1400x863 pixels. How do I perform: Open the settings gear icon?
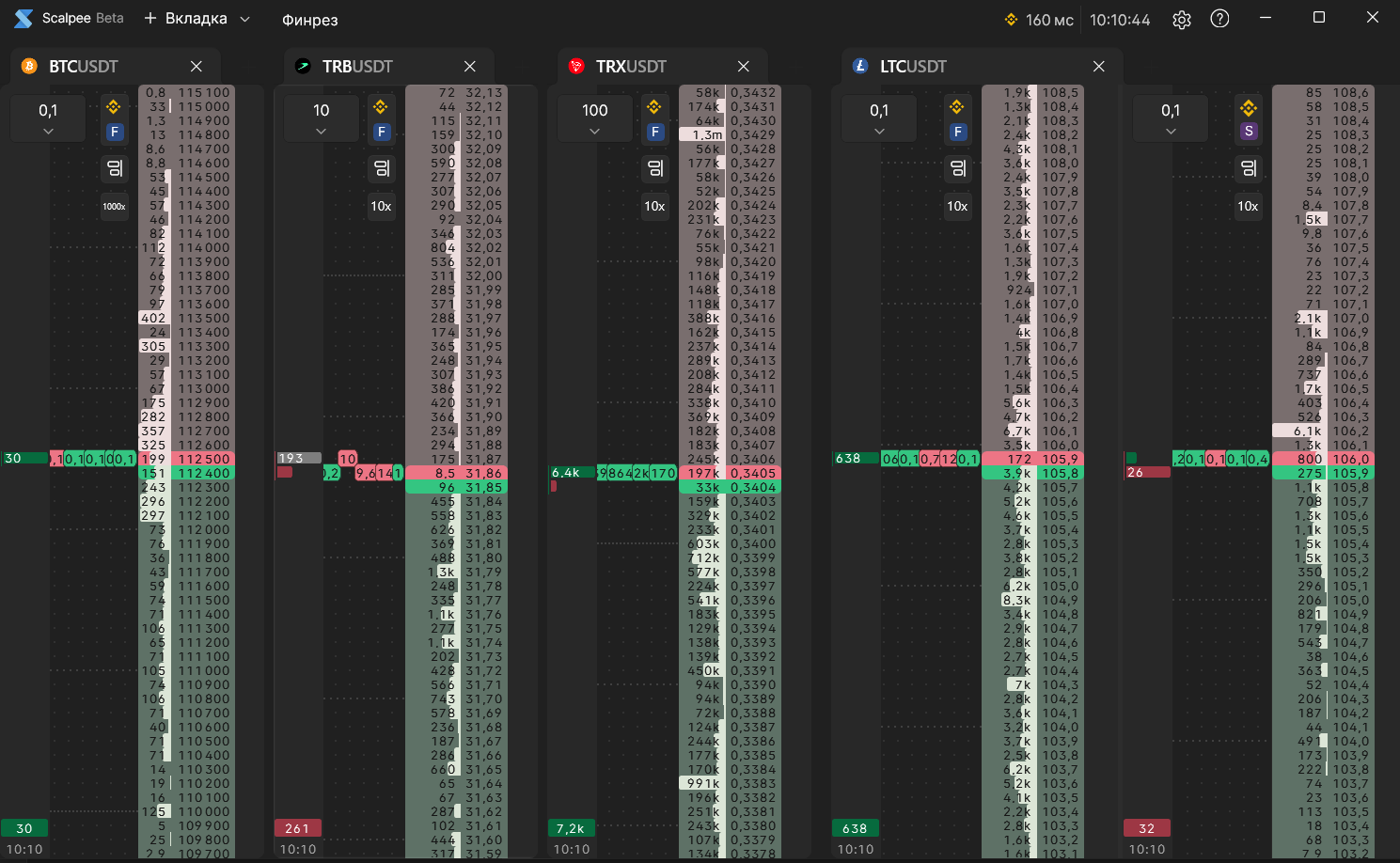[1182, 20]
